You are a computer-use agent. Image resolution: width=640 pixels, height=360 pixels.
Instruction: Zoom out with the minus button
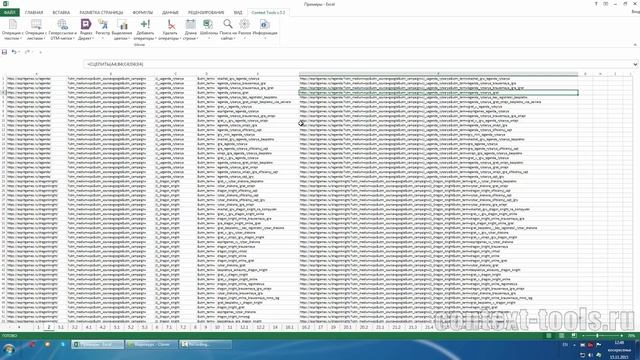click(583, 336)
